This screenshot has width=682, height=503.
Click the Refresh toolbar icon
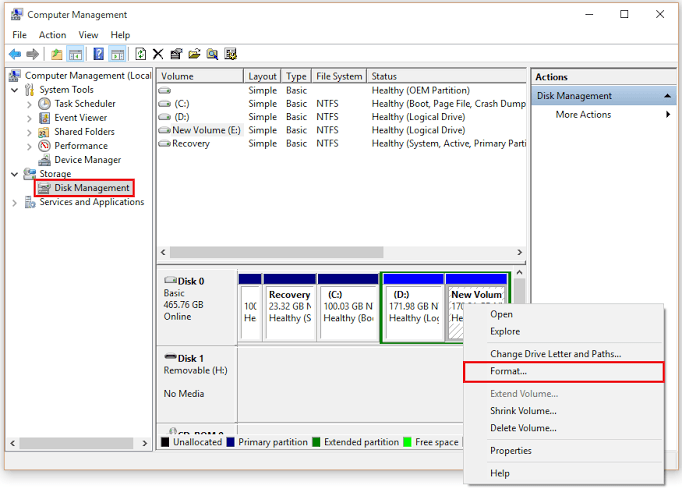pos(140,54)
